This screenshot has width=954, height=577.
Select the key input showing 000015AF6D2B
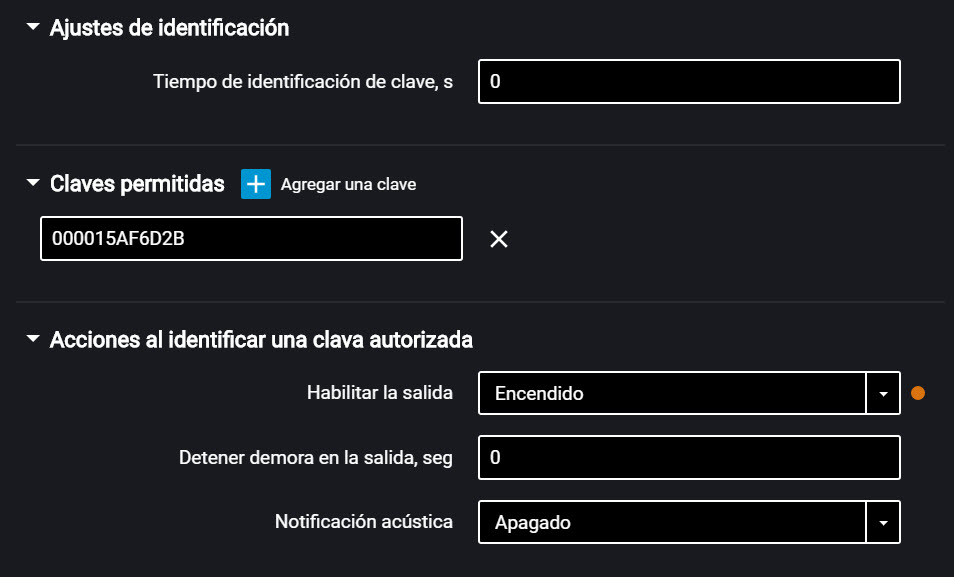point(251,239)
